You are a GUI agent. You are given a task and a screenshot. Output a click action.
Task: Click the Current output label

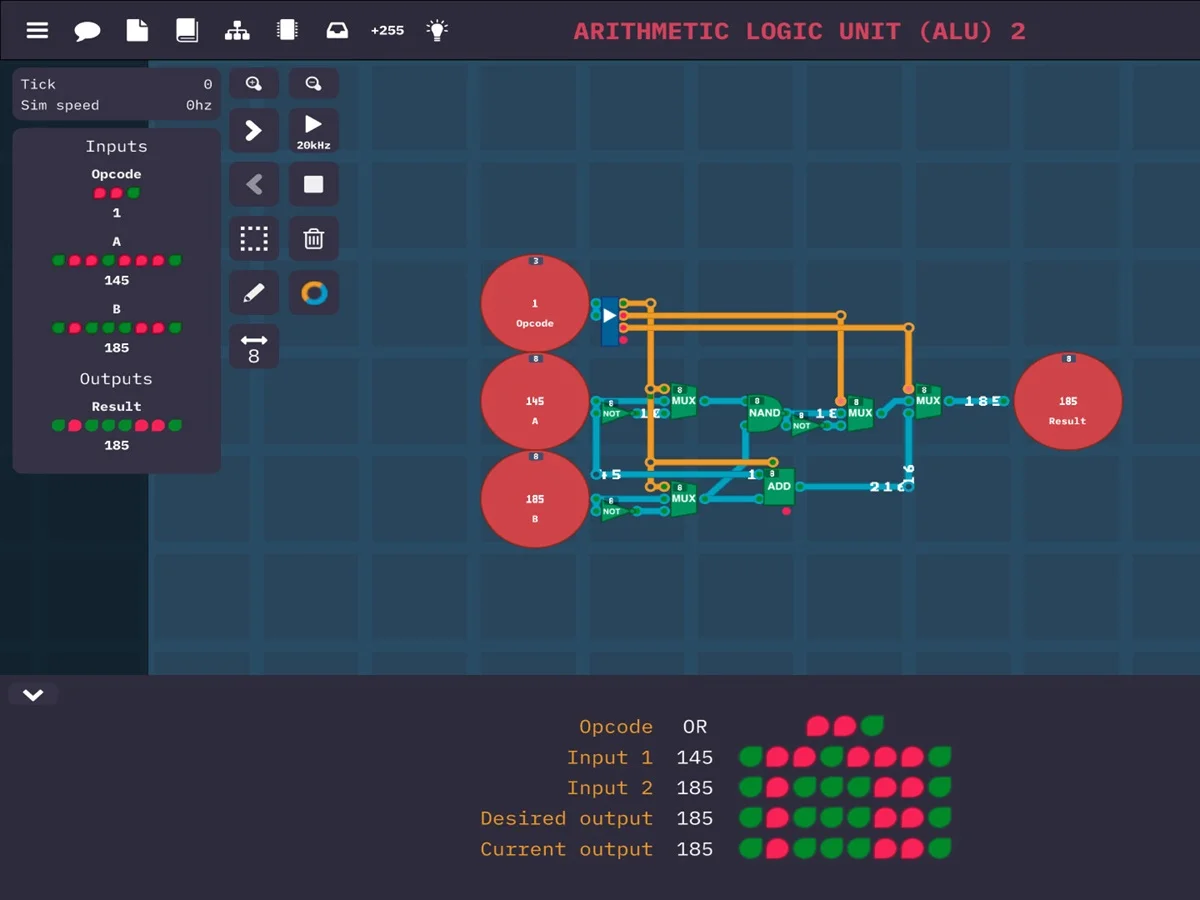(x=566, y=849)
